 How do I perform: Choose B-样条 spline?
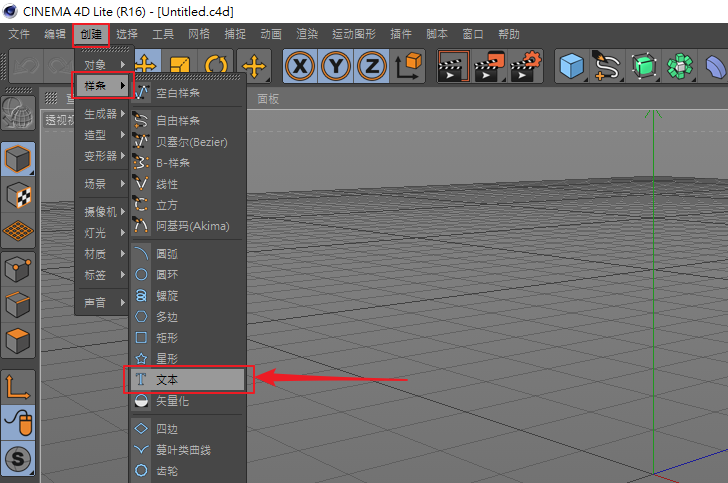pos(188,163)
